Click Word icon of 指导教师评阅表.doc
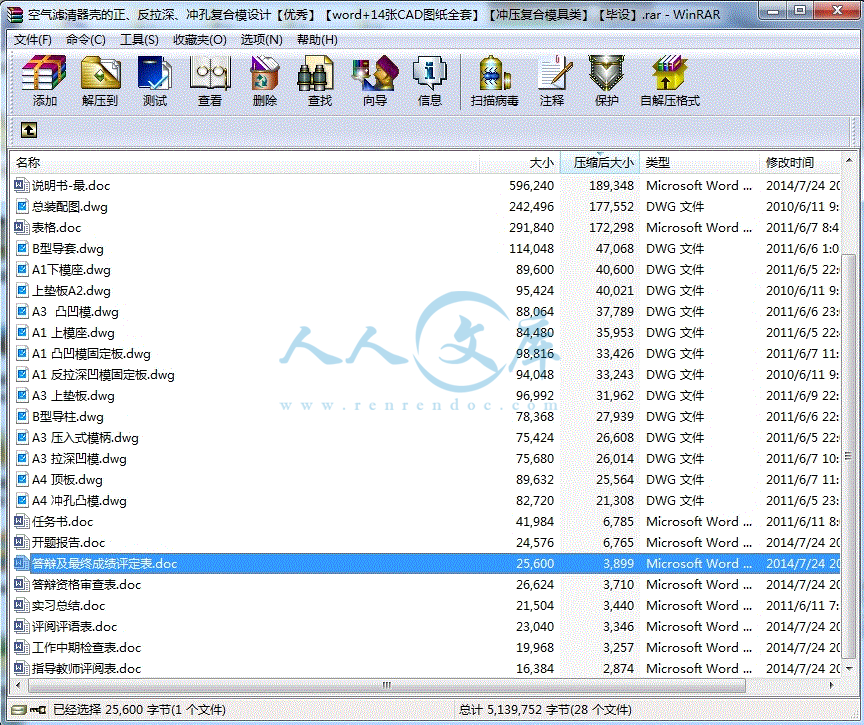864x725 pixels. tap(21, 668)
